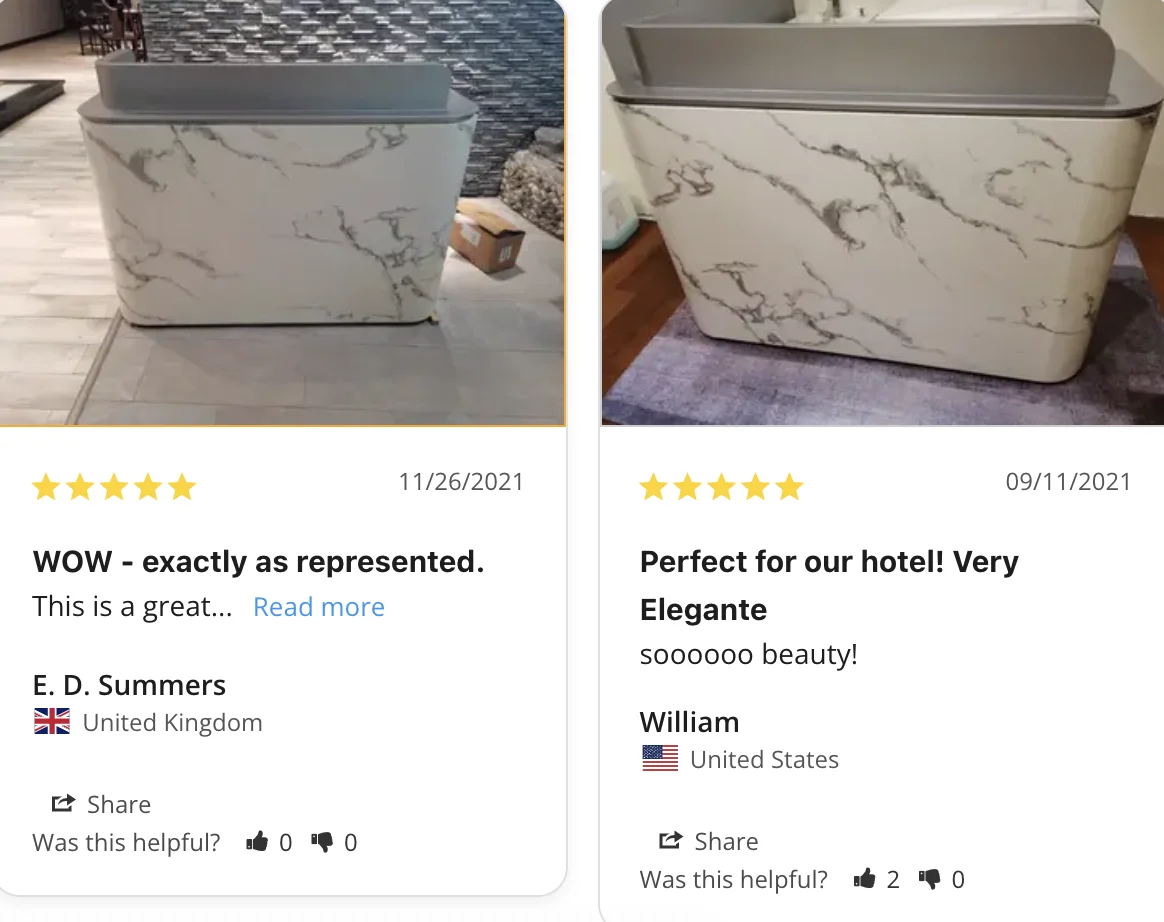
Task: Click share arrow icon on Summers review
Action: 63,803
